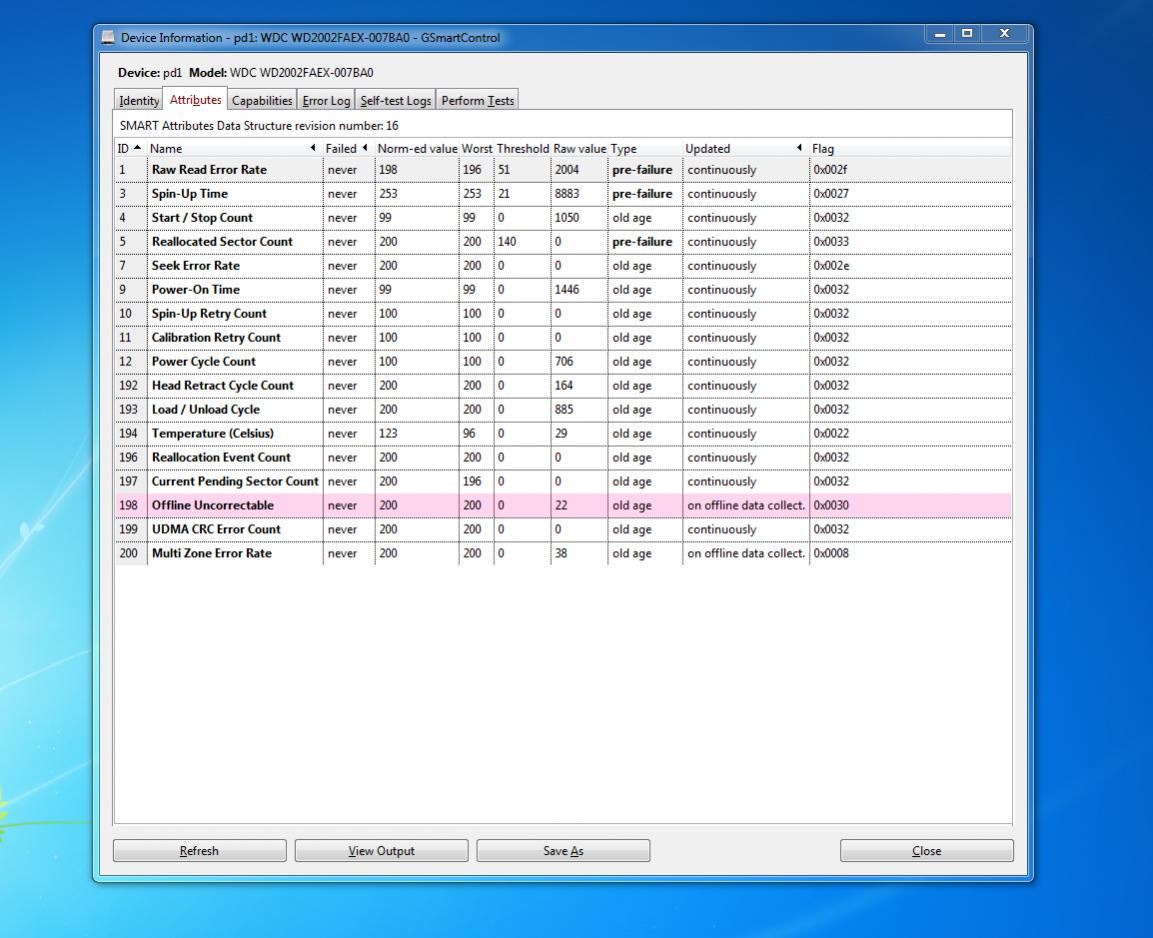
Task: Click raw value 885 in Load / Unload Cycle row
Action: coord(564,409)
